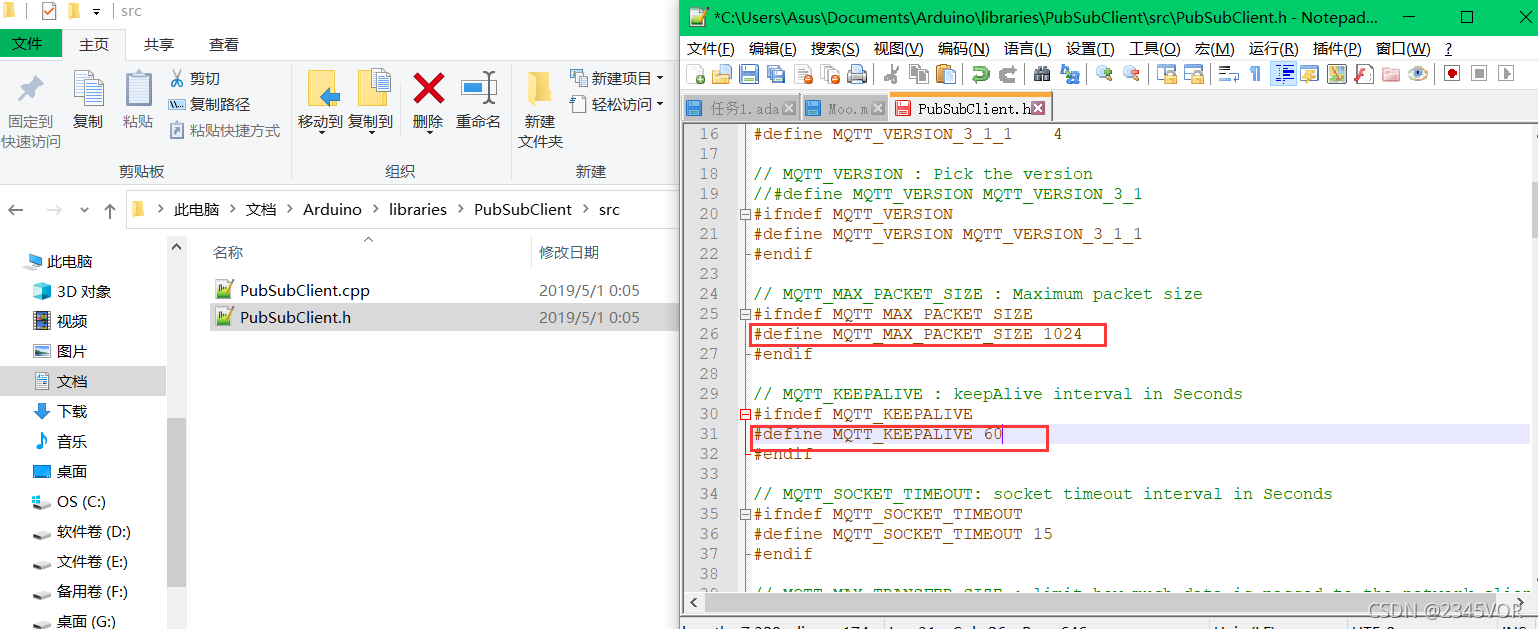Click the New file icon in Notepad++ toolbar

(696, 74)
